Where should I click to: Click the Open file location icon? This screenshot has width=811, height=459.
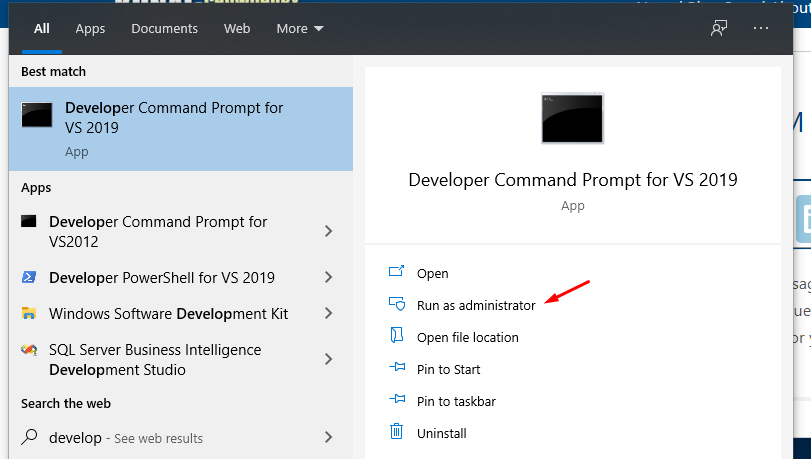pyautogui.click(x=396, y=335)
